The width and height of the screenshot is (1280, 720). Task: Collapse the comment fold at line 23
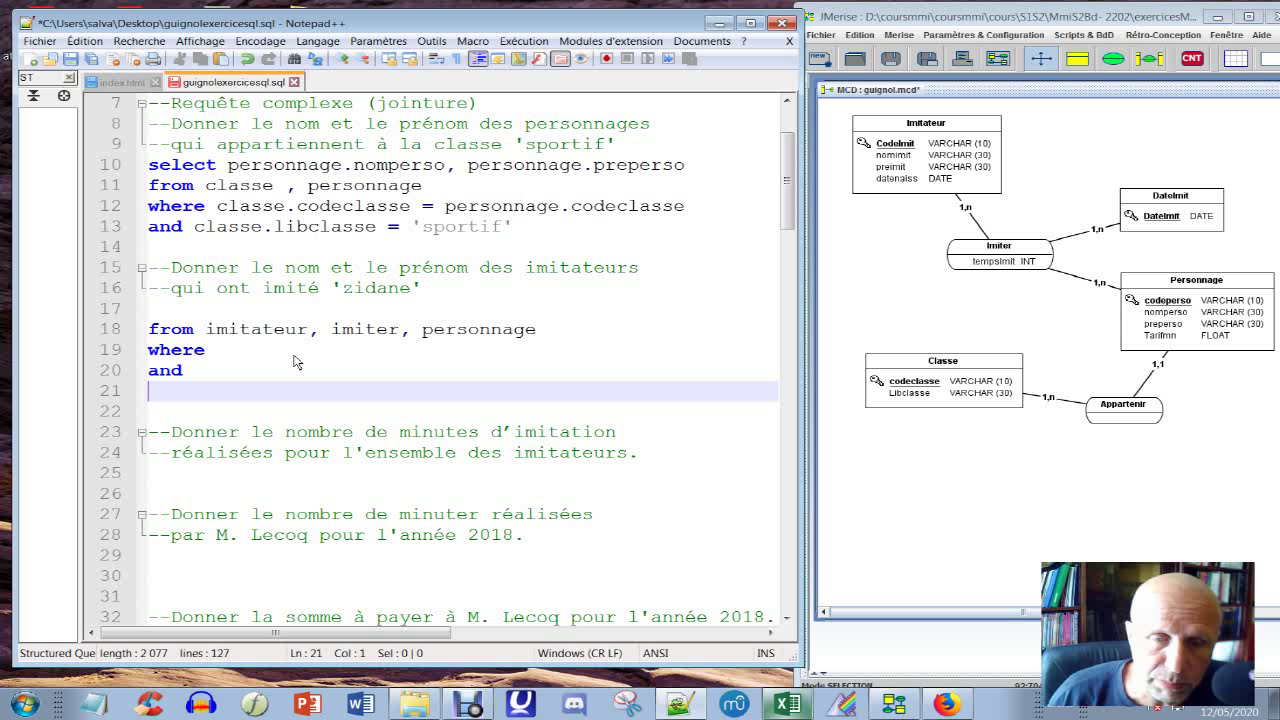[x=142, y=432]
